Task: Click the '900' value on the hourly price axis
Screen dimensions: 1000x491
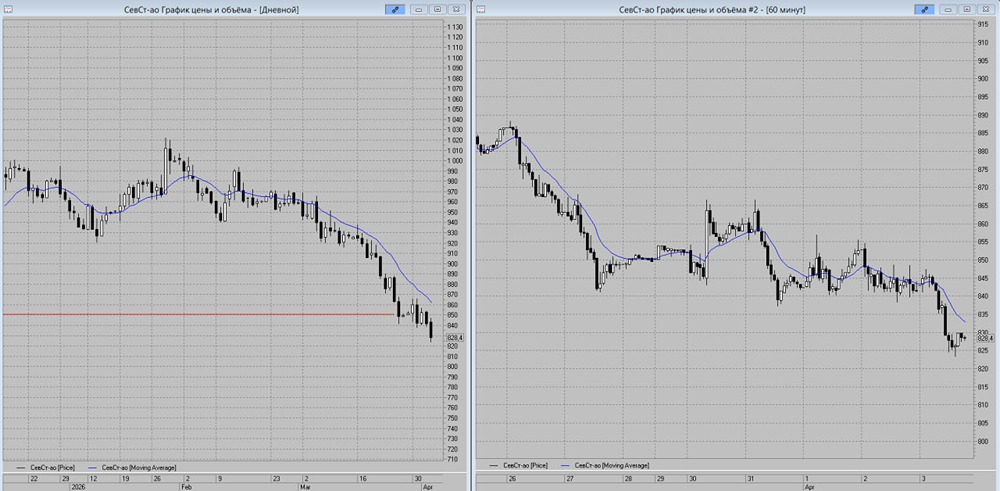Action: [983, 78]
